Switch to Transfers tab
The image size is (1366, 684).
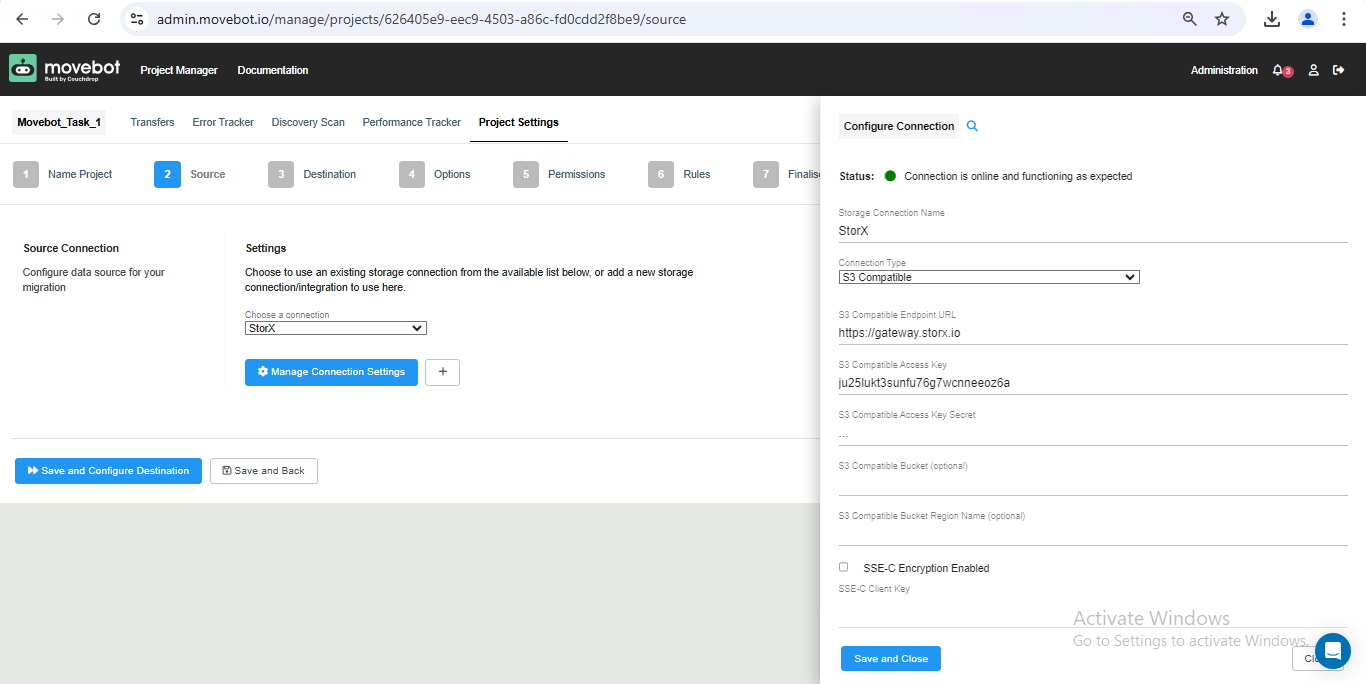[x=152, y=122]
